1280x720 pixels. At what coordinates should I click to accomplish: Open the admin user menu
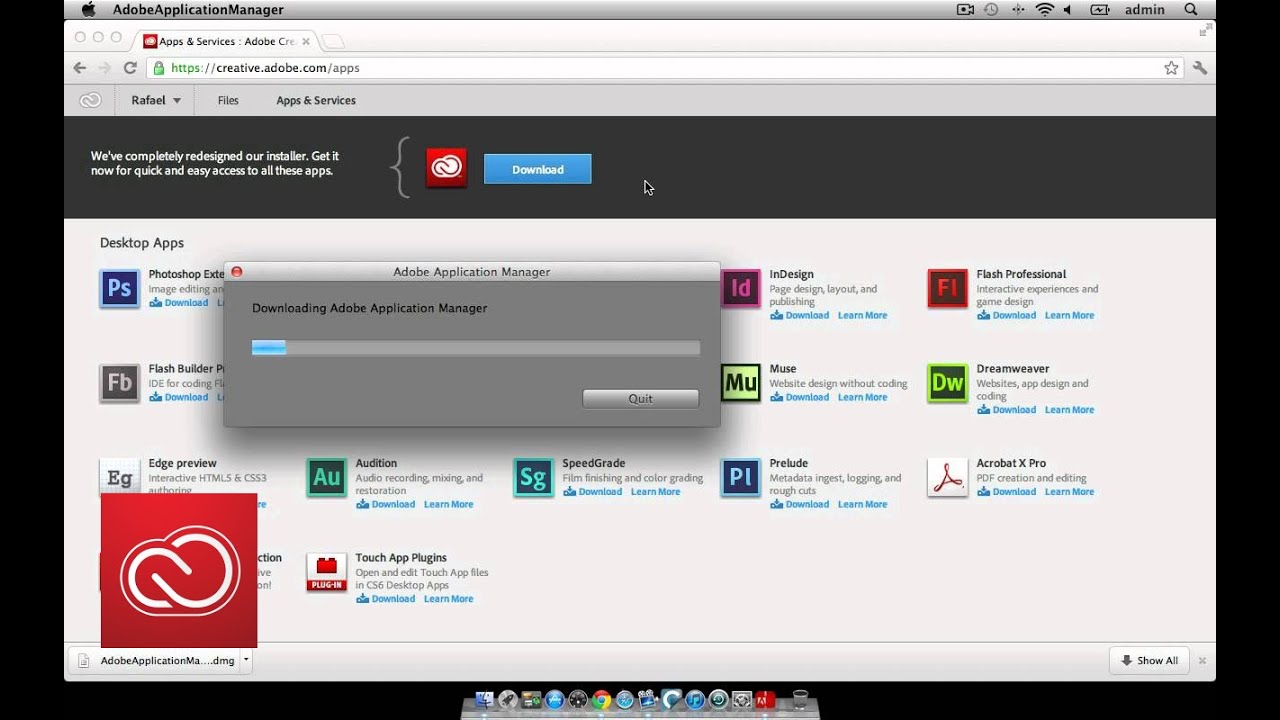(x=1145, y=10)
